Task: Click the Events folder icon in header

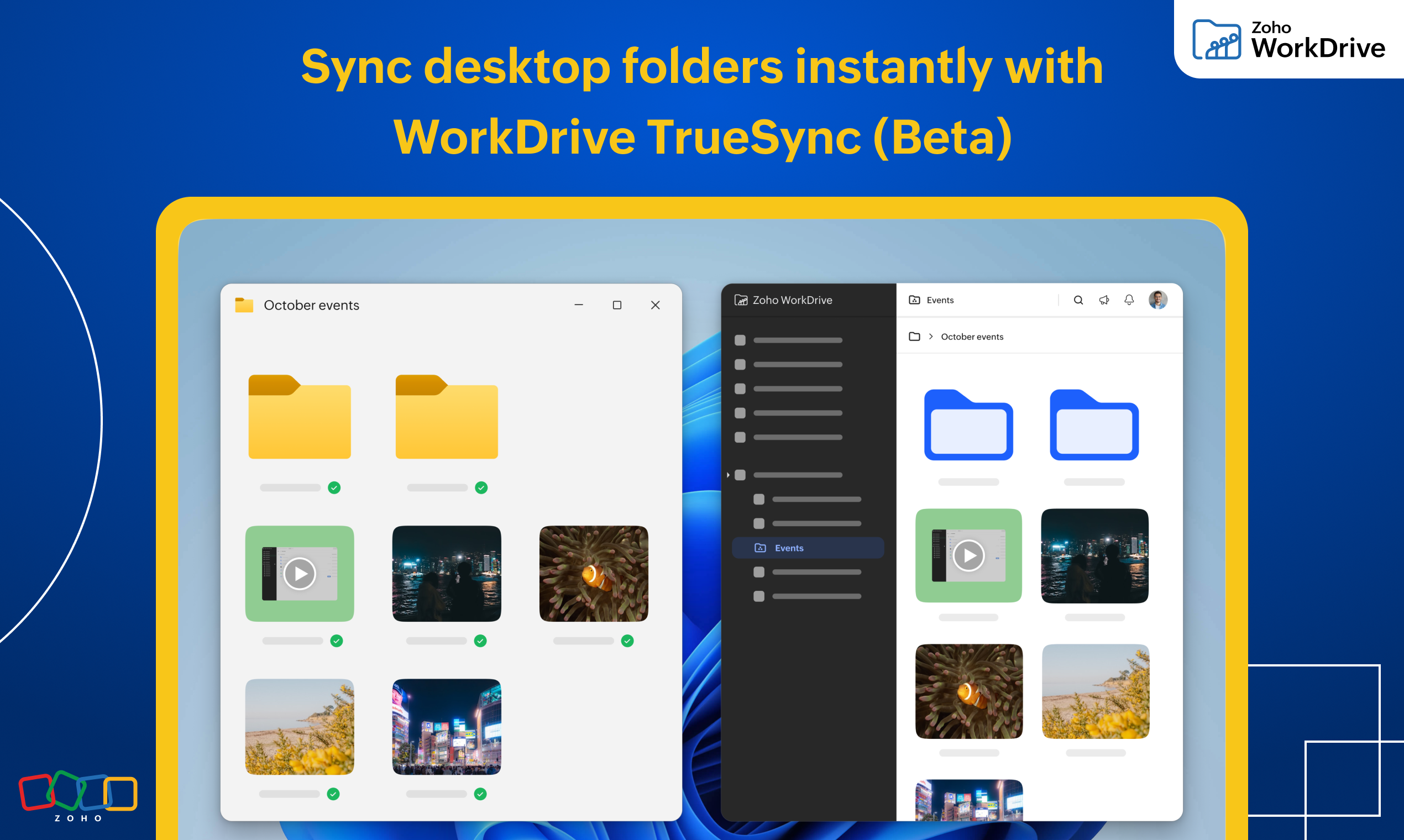Action: pyautogui.click(x=914, y=300)
